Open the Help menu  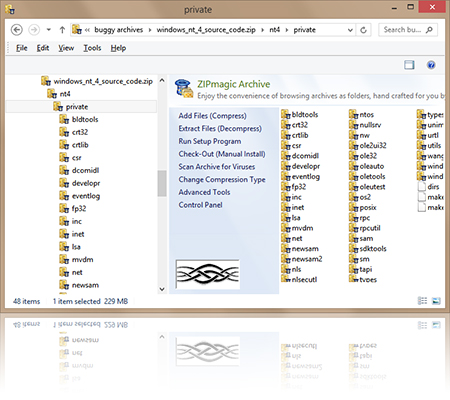pyautogui.click(x=118, y=48)
